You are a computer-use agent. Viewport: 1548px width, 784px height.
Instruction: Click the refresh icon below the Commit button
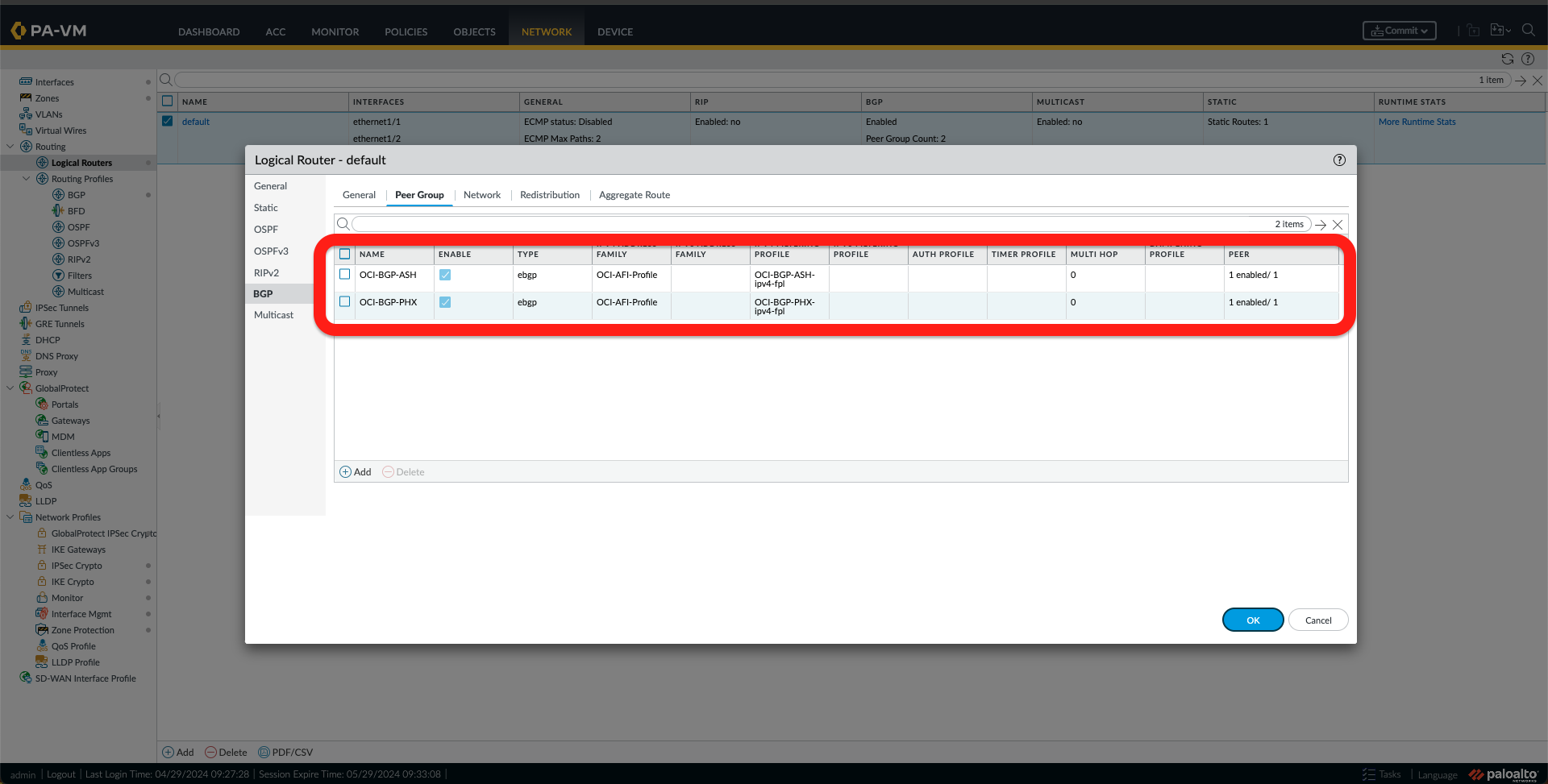pyautogui.click(x=1507, y=59)
